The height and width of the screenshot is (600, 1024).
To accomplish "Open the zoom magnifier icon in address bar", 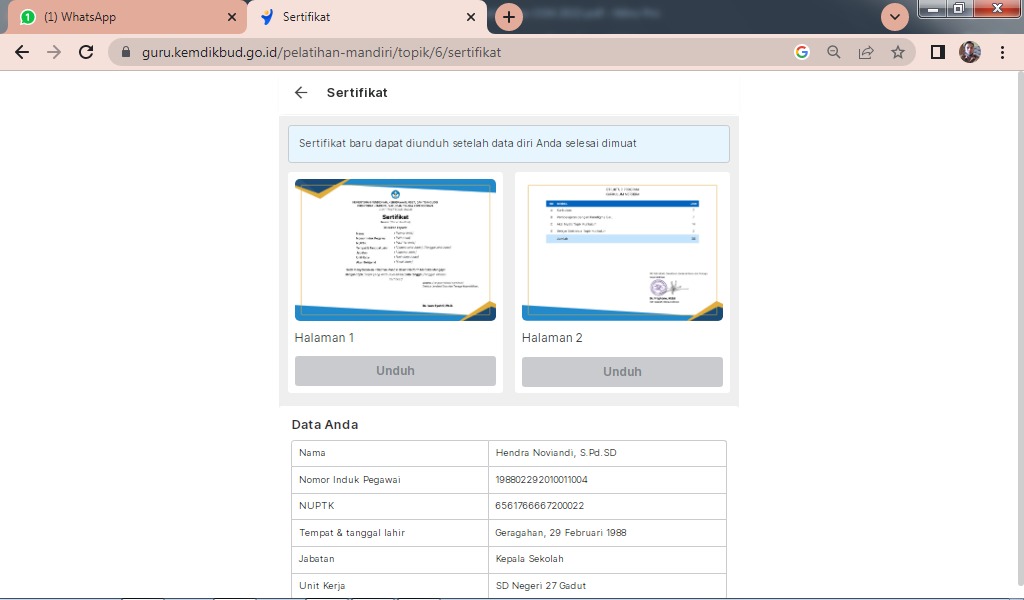I will [x=833, y=52].
